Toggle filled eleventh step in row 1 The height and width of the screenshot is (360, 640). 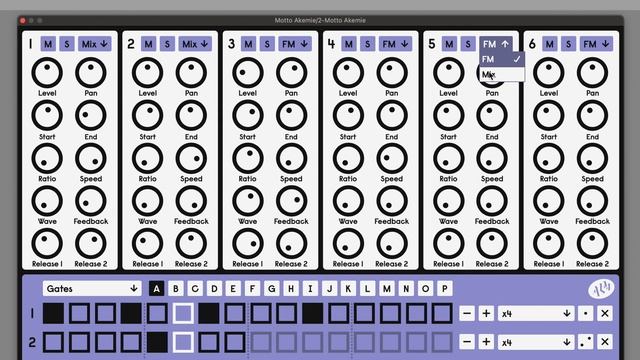pyautogui.click(x=313, y=313)
